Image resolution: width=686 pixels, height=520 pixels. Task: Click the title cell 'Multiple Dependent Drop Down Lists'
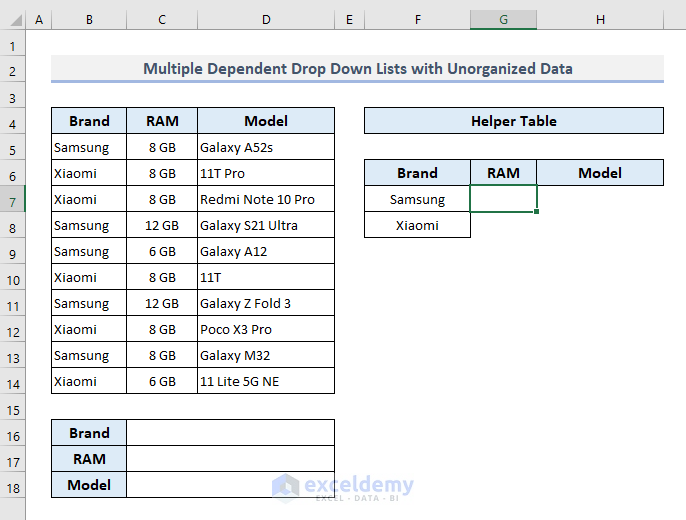coord(357,69)
